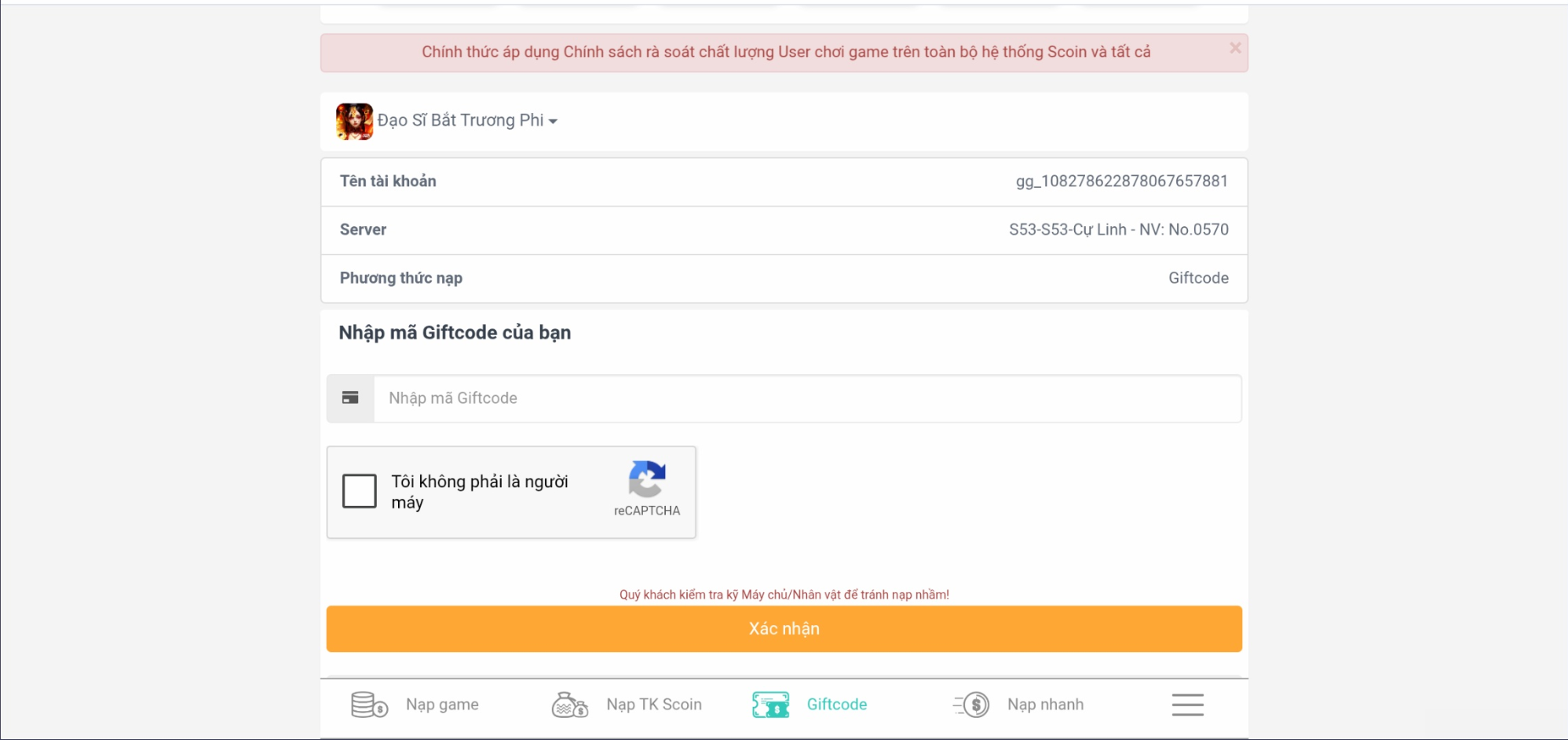Viewport: 1568px width, 740px height.
Task: Click the Giftcode value in Phương thức nạp row
Action: pos(1198,278)
